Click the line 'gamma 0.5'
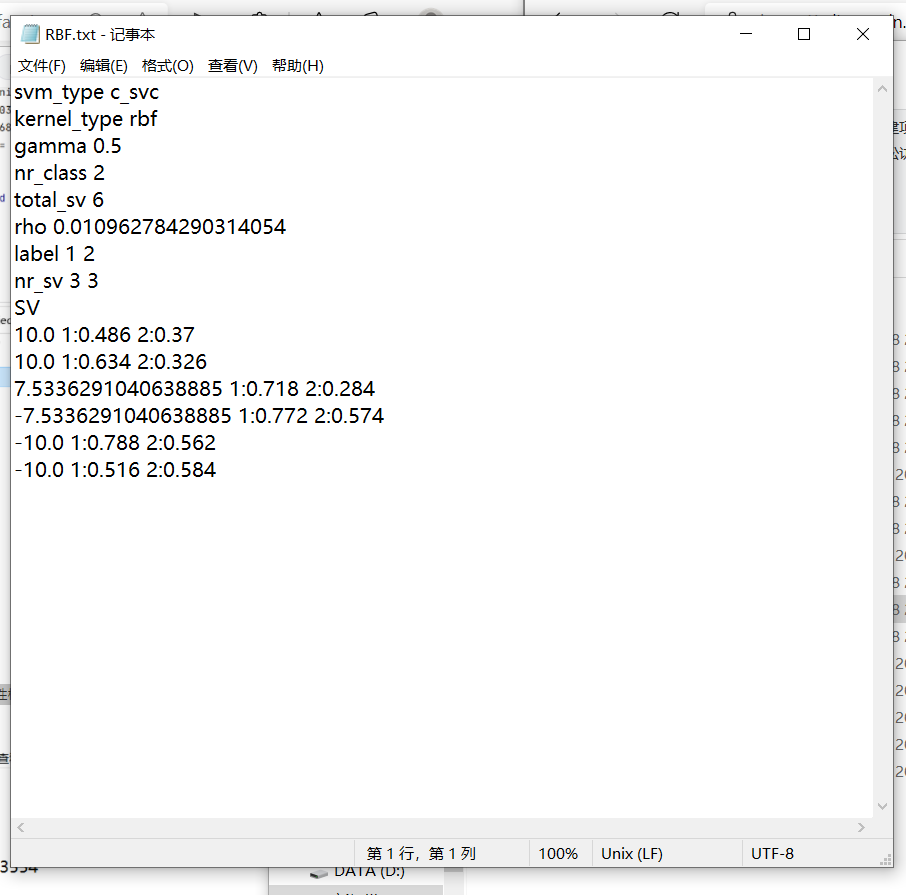906x895 pixels. [68, 146]
